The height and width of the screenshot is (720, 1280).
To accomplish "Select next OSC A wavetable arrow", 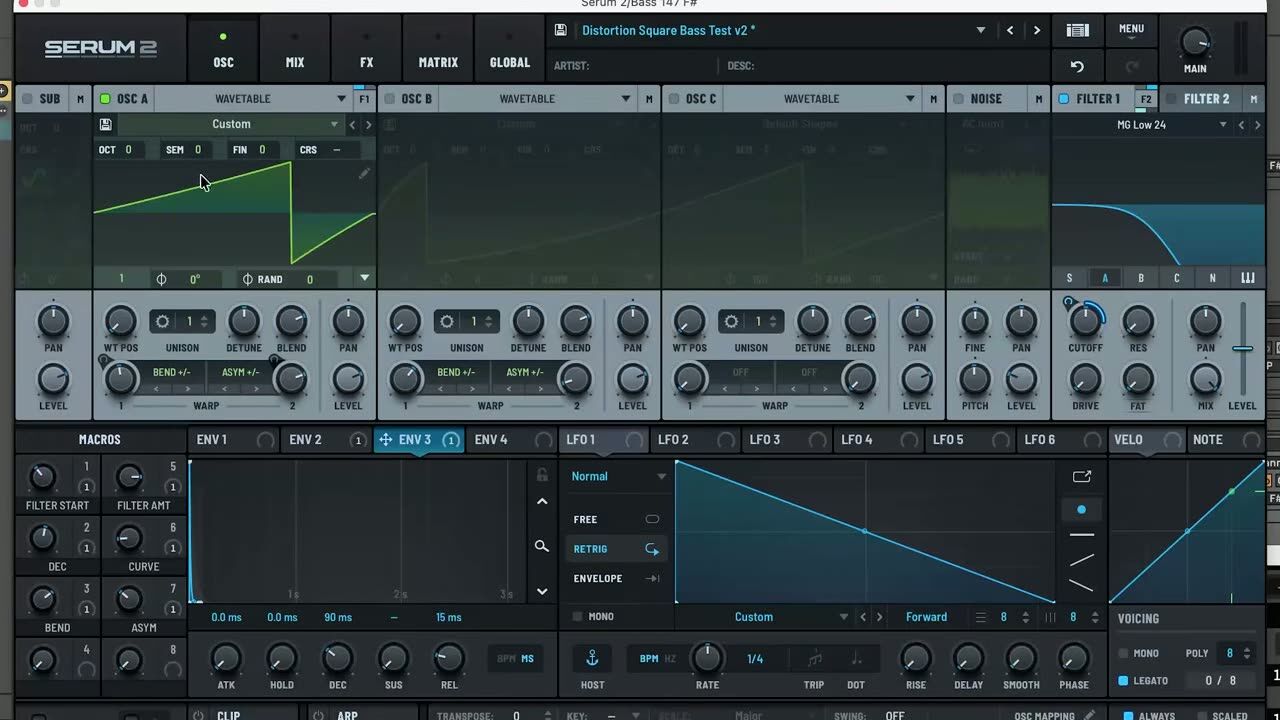I will tap(368, 125).
